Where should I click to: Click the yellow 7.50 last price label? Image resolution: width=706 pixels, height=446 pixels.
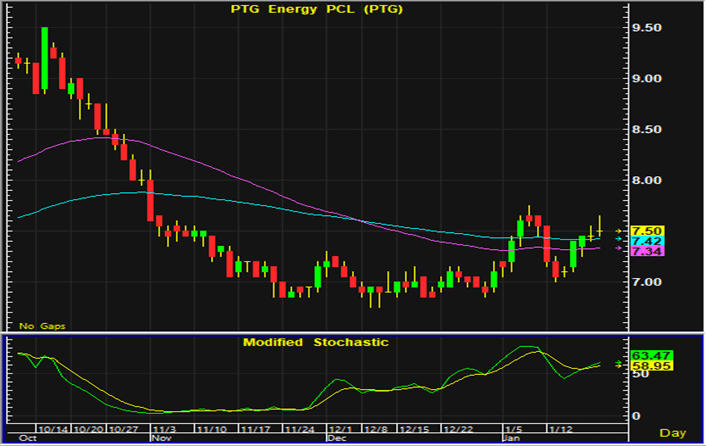[x=647, y=231]
